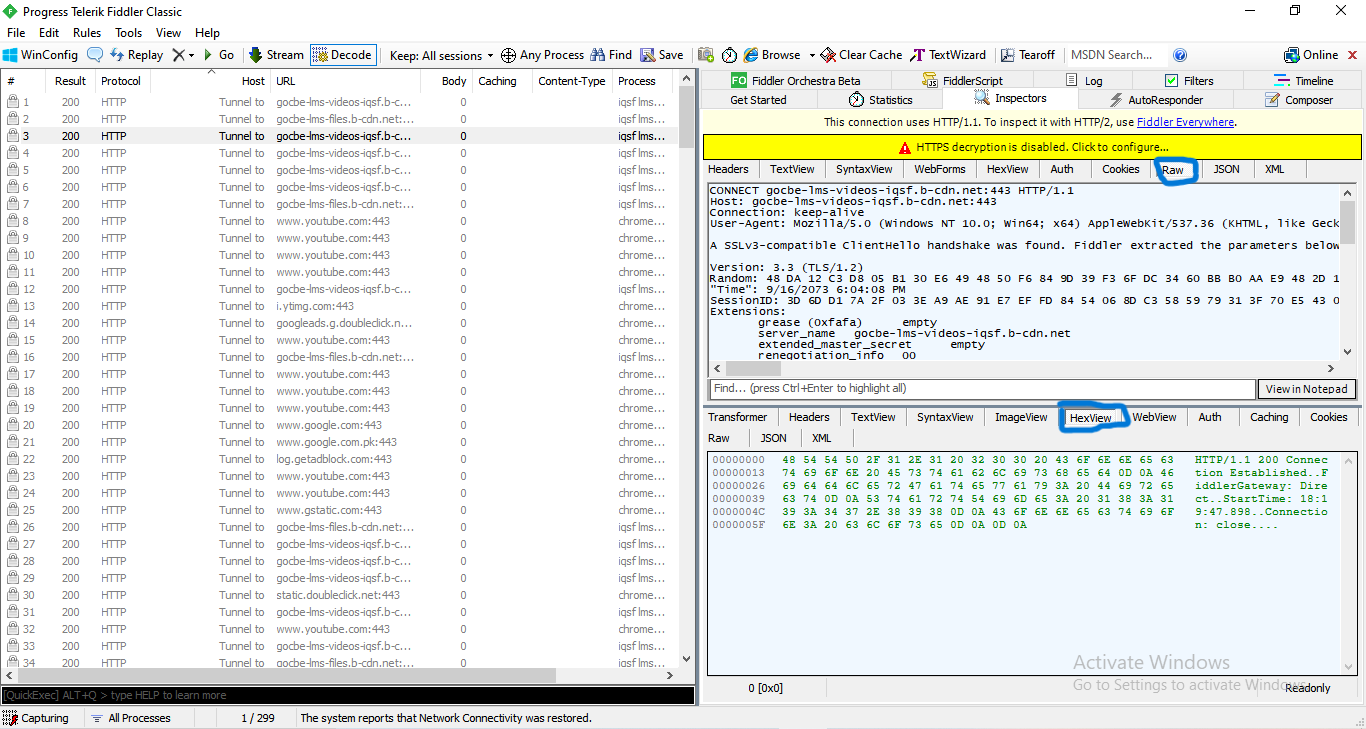Follow the Fiddler Everywhere link
This screenshot has height=729, width=1366.
1185,122
